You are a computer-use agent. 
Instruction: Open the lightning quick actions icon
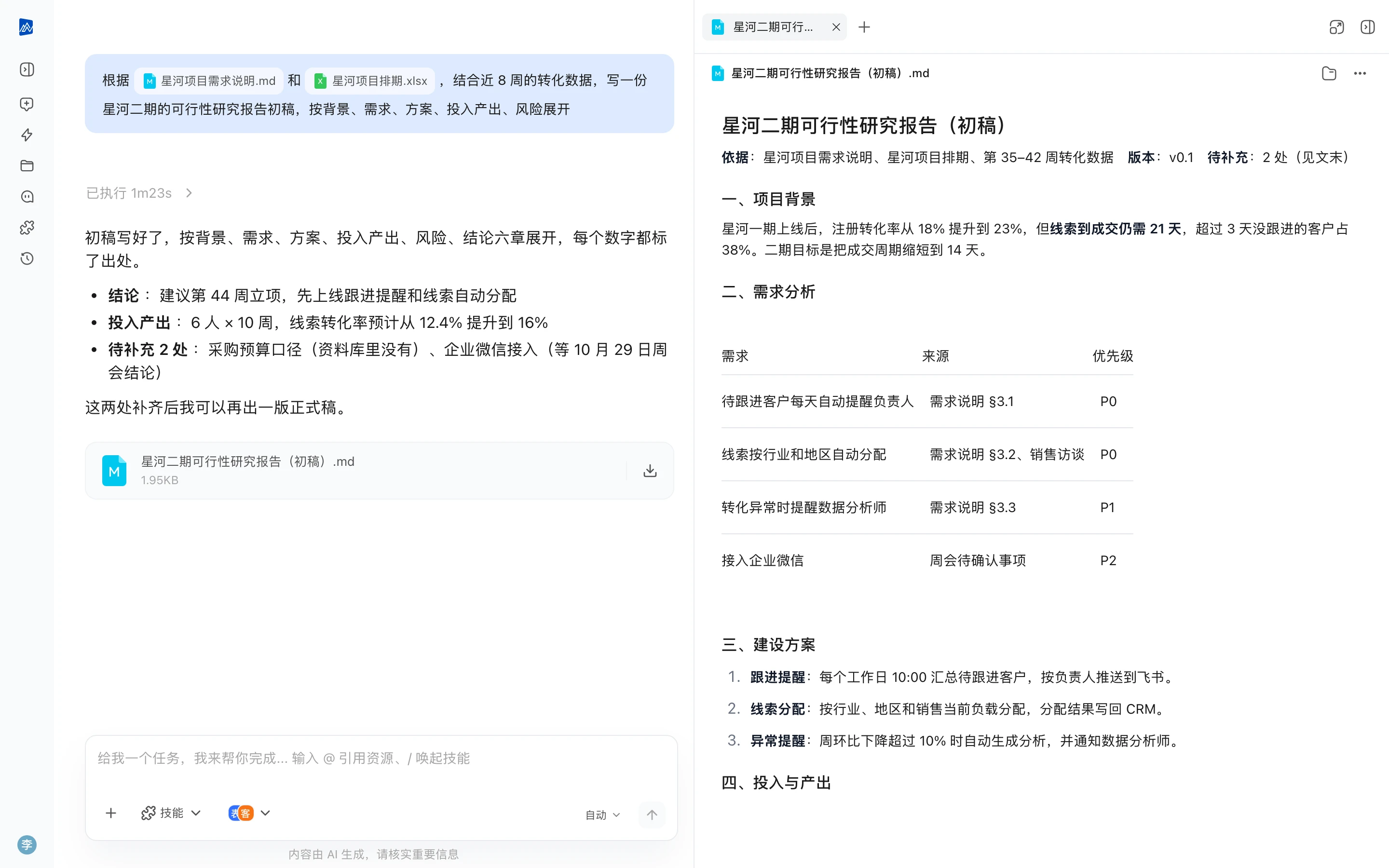click(27, 135)
